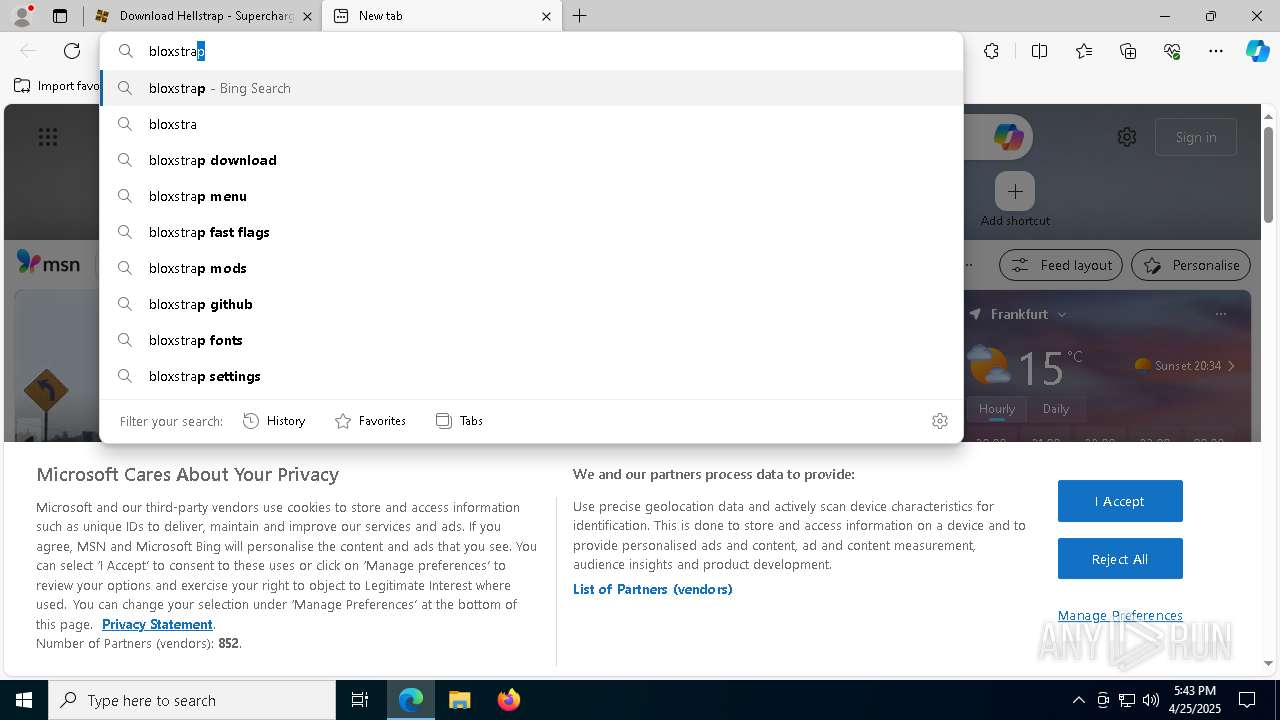Choose the 'bloxstrap fonts' suggestion
The width and height of the screenshot is (1280, 720).
point(532,340)
